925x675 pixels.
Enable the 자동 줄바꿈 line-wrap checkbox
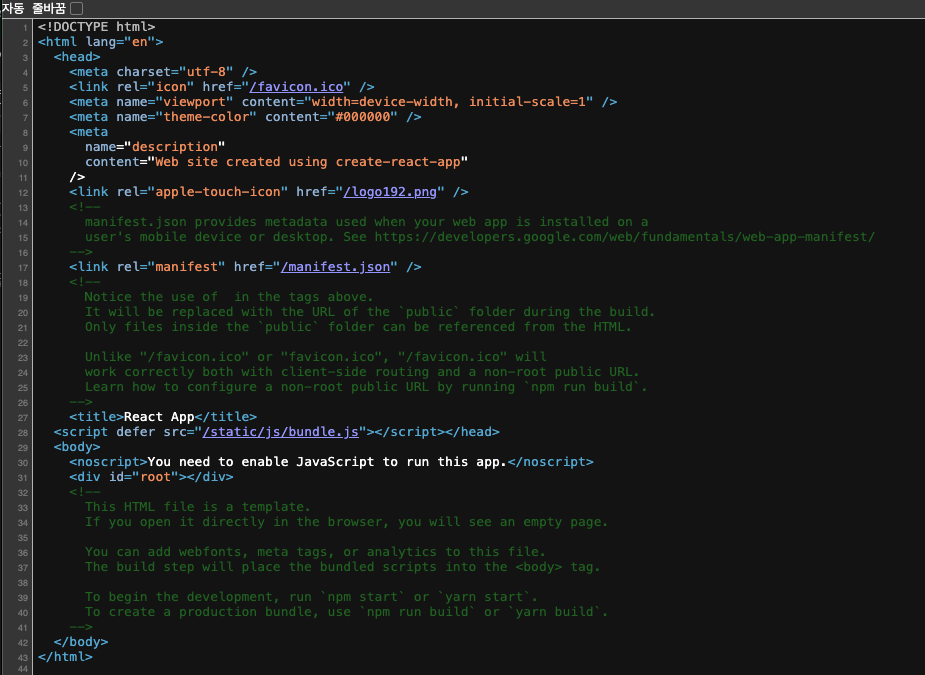coord(77,8)
